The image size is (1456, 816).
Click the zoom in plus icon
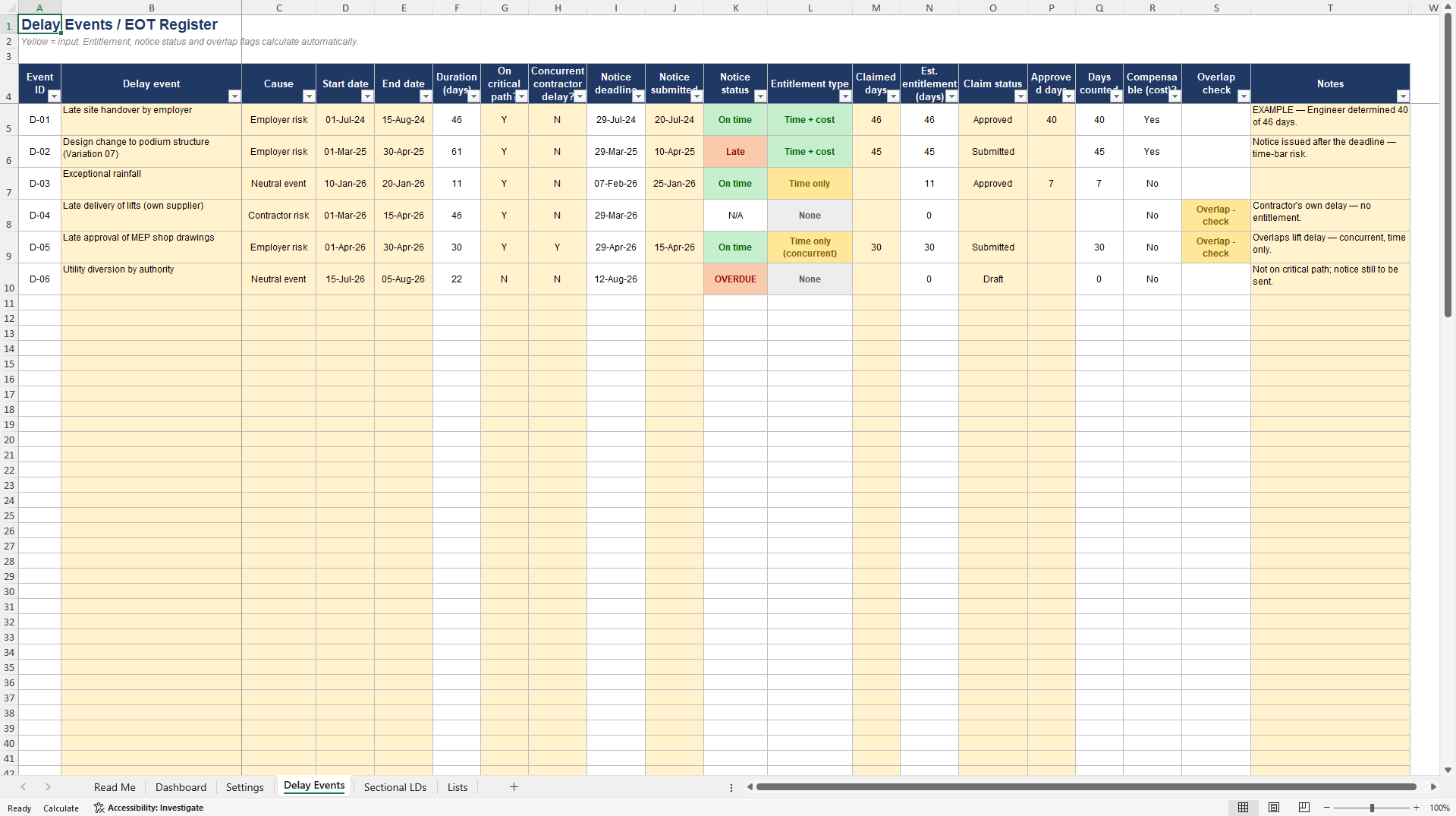point(1416,808)
